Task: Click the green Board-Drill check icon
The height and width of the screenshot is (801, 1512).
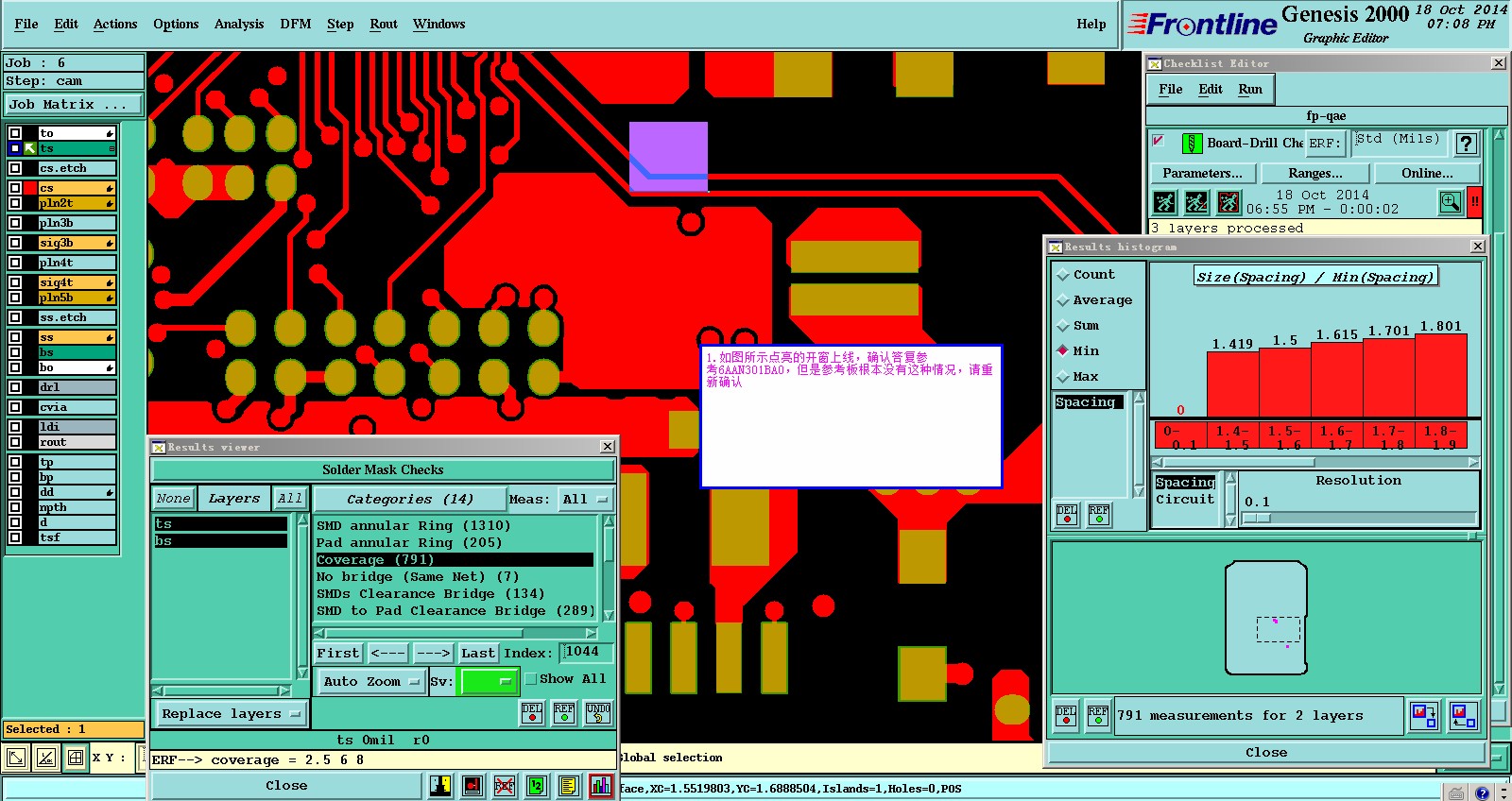Action: [x=1193, y=144]
